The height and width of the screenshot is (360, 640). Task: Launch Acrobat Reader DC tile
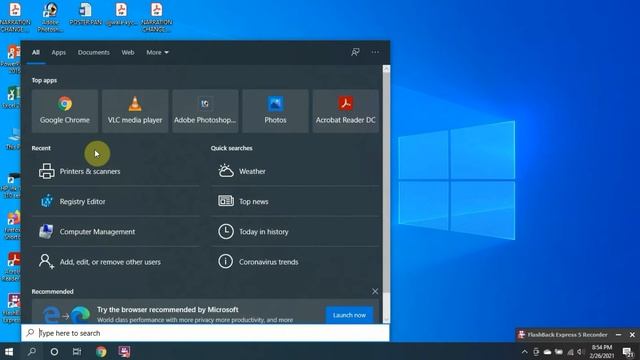(346, 111)
